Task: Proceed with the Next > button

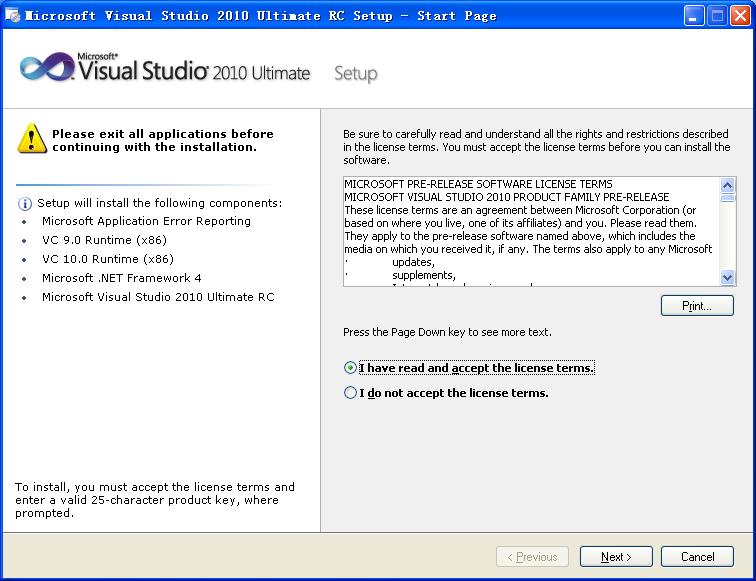Action: pyautogui.click(x=616, y=557)
